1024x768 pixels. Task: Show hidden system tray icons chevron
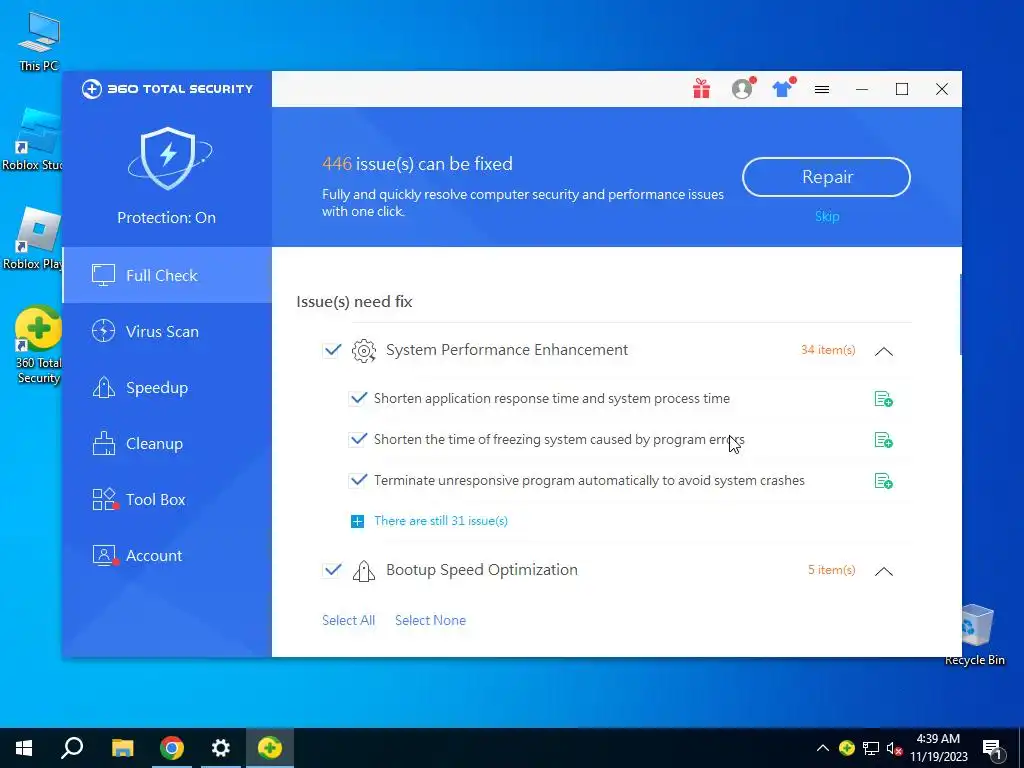point(823,748)
